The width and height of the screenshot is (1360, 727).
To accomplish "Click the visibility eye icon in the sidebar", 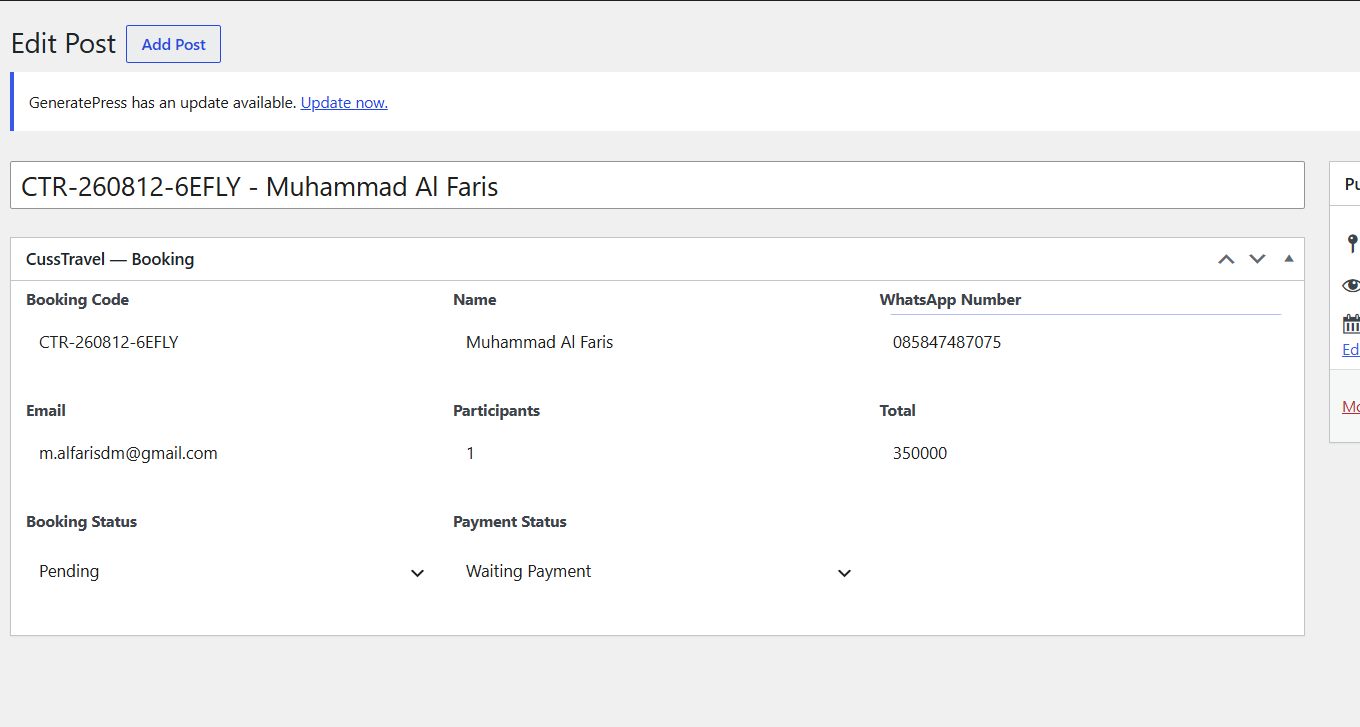I will pyautogui.click(x=1351, y=285).
